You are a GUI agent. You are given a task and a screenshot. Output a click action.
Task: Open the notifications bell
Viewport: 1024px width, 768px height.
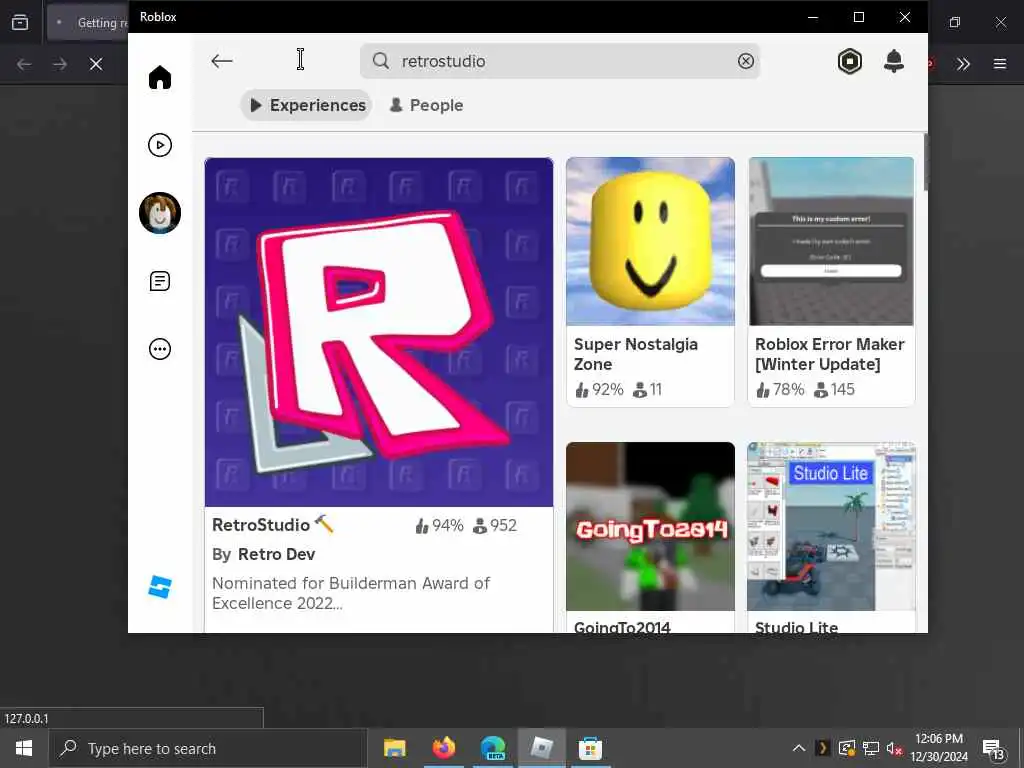point(893,61)
